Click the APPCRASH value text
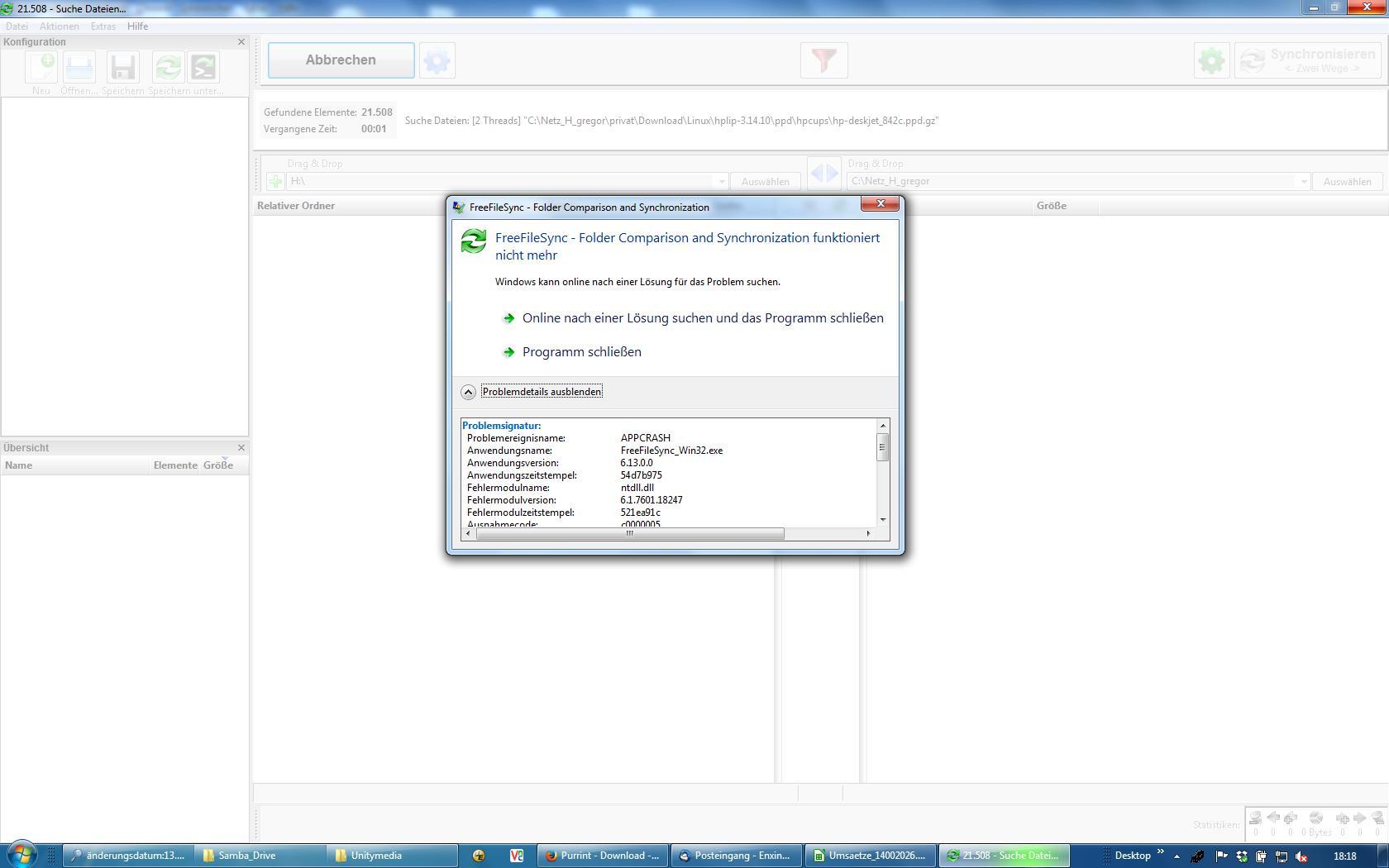This screenshot has height=868, width=1389. tap(646, 438)
